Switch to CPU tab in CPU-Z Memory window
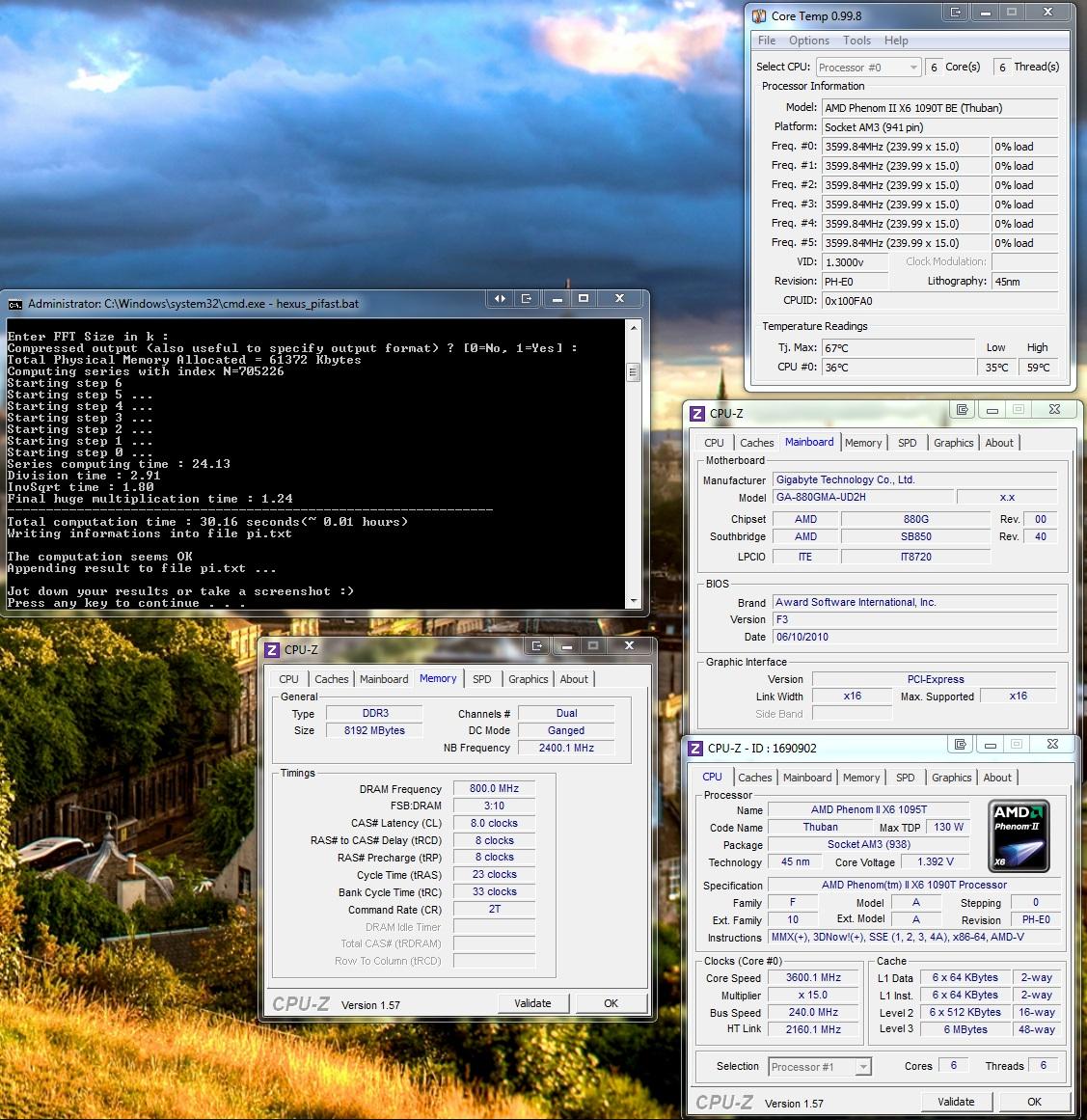This screenshot has width=1087, height=1120. [x=288, y=679]
